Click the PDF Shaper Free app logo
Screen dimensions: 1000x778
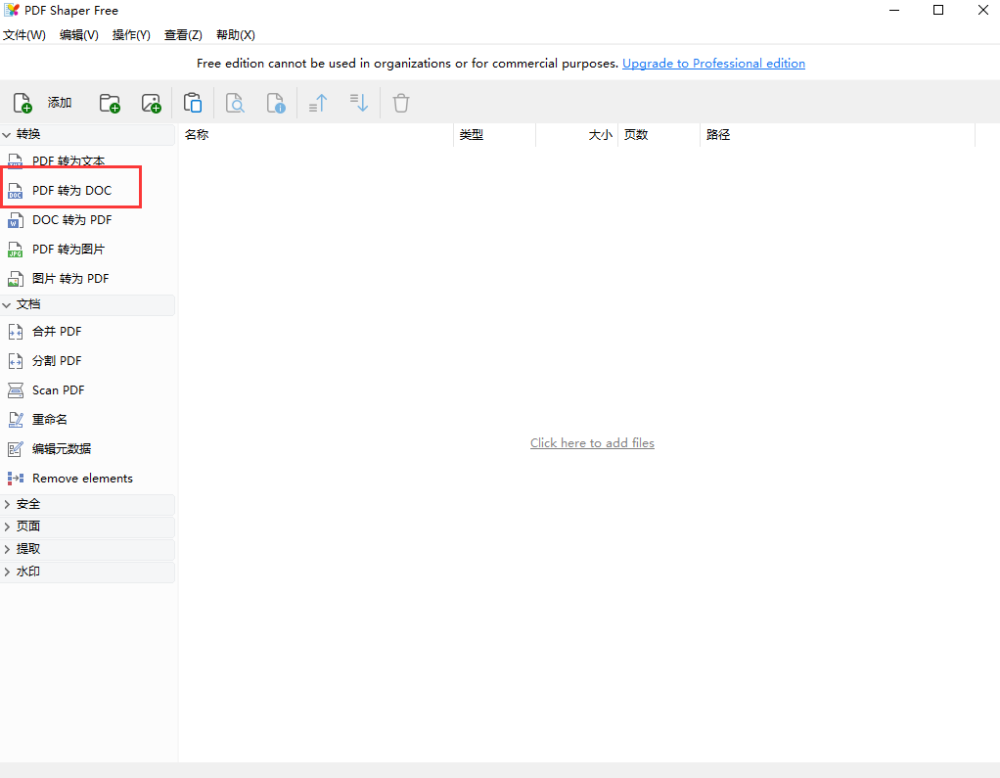click(11, 10)
